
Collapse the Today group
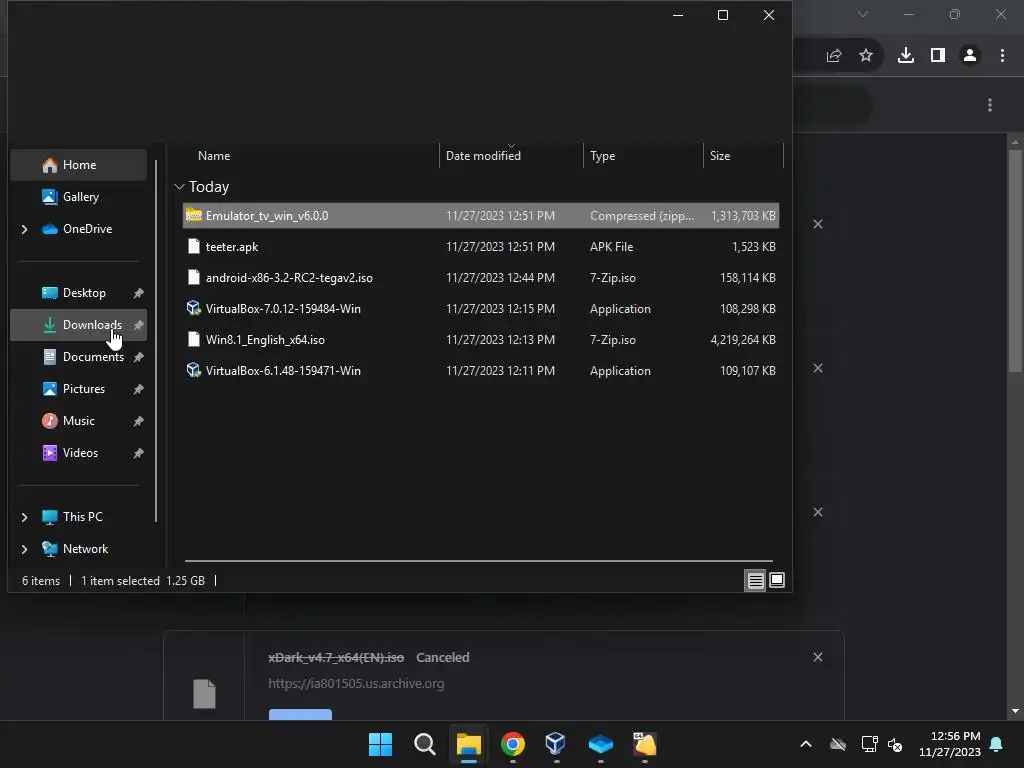pos(180,187)
